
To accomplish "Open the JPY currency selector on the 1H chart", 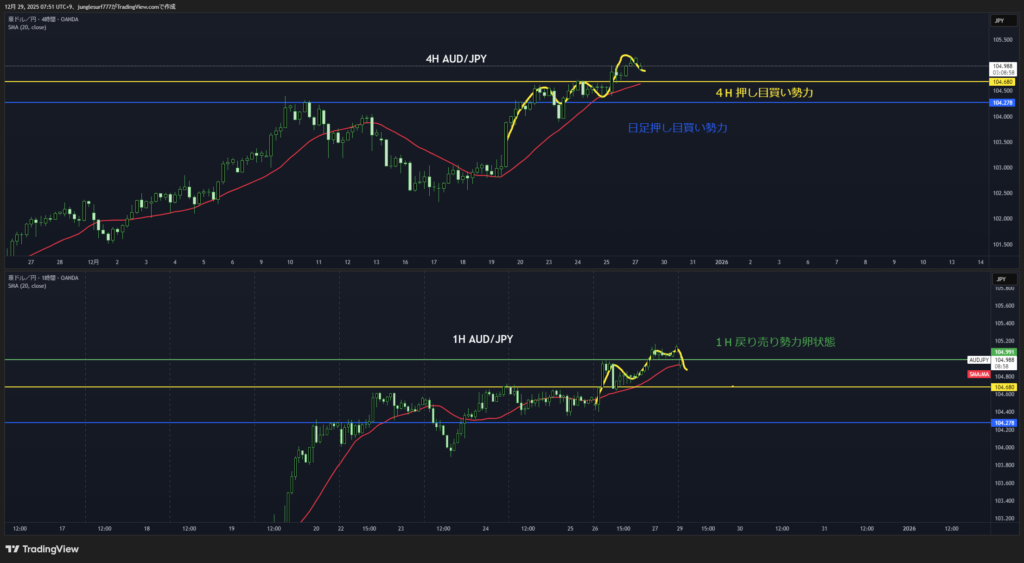I will [x=1000, y=279].
